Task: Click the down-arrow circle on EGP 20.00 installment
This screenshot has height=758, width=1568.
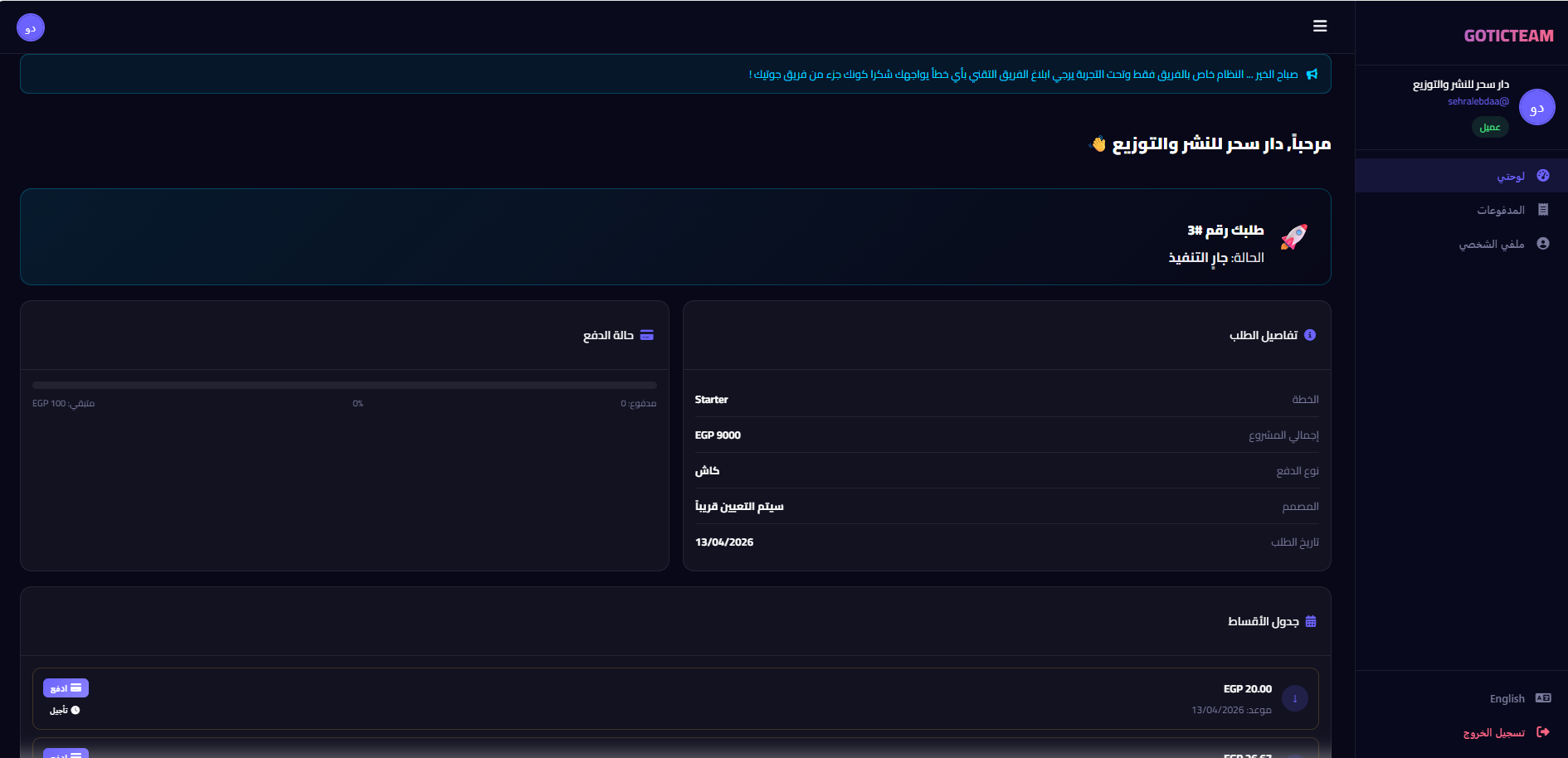Action: [x=1294, y=698]
